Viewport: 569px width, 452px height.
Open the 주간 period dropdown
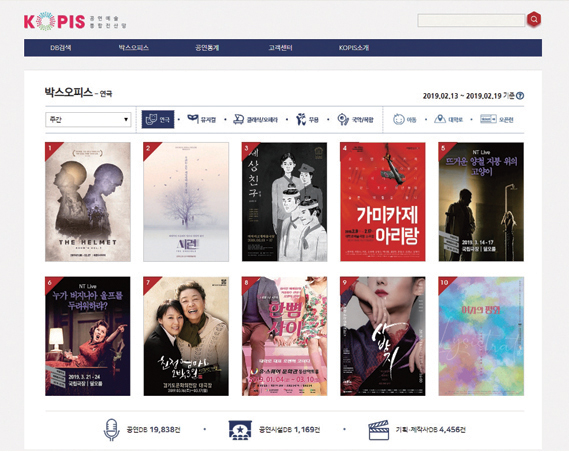pos(88,119)
